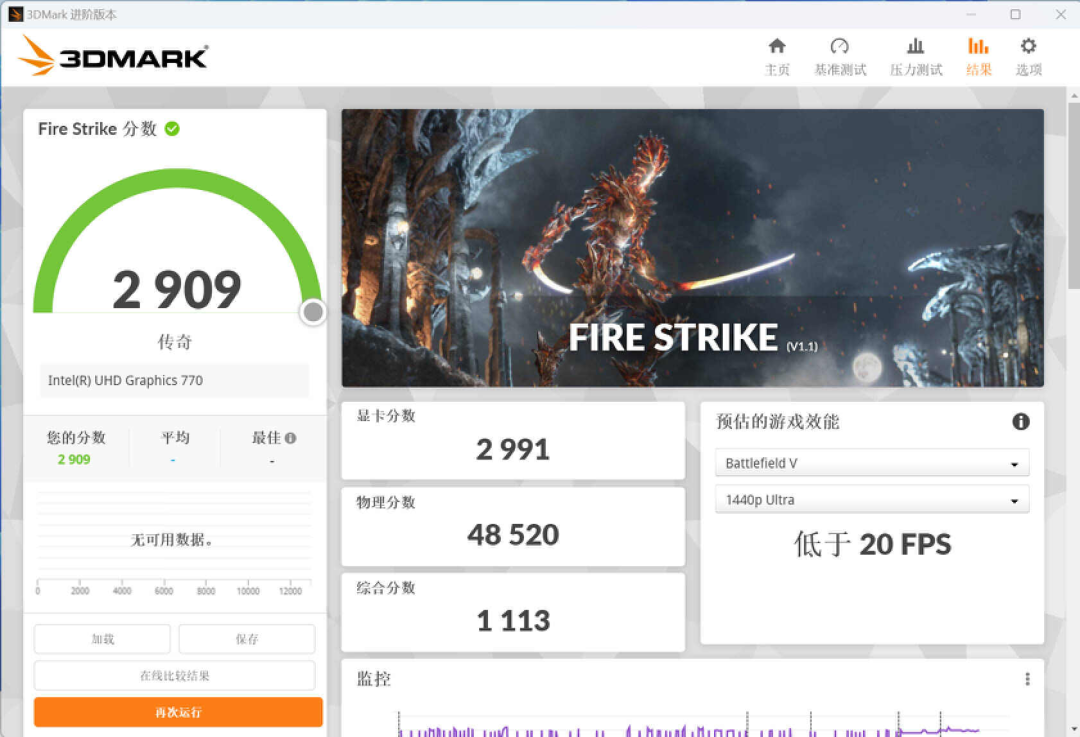This screenshot has width=1080, height=737.
Task: Click the Fire Strike banner image
Action: pyautogui.click(x=692, y=248)
